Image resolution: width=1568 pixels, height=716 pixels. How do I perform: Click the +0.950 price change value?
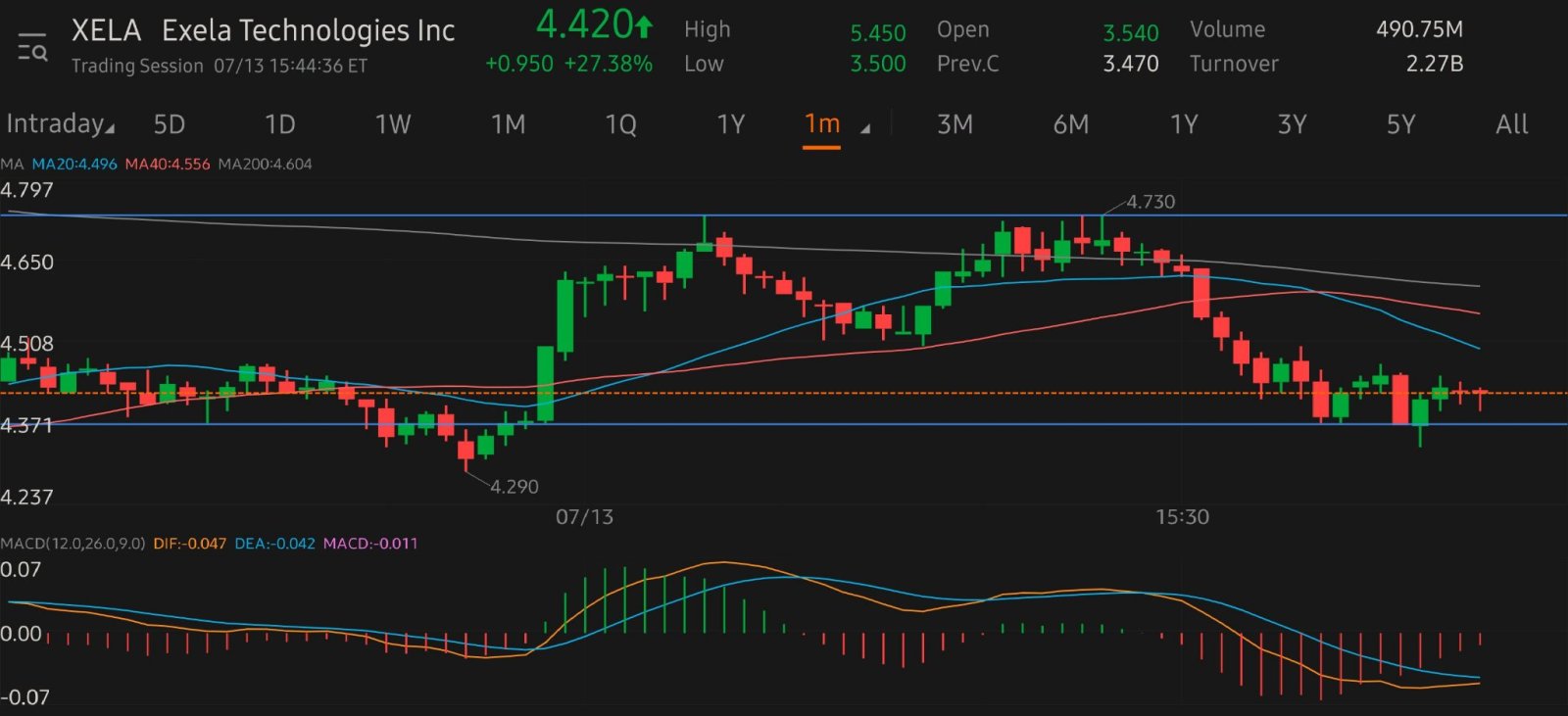pos(519,64)
